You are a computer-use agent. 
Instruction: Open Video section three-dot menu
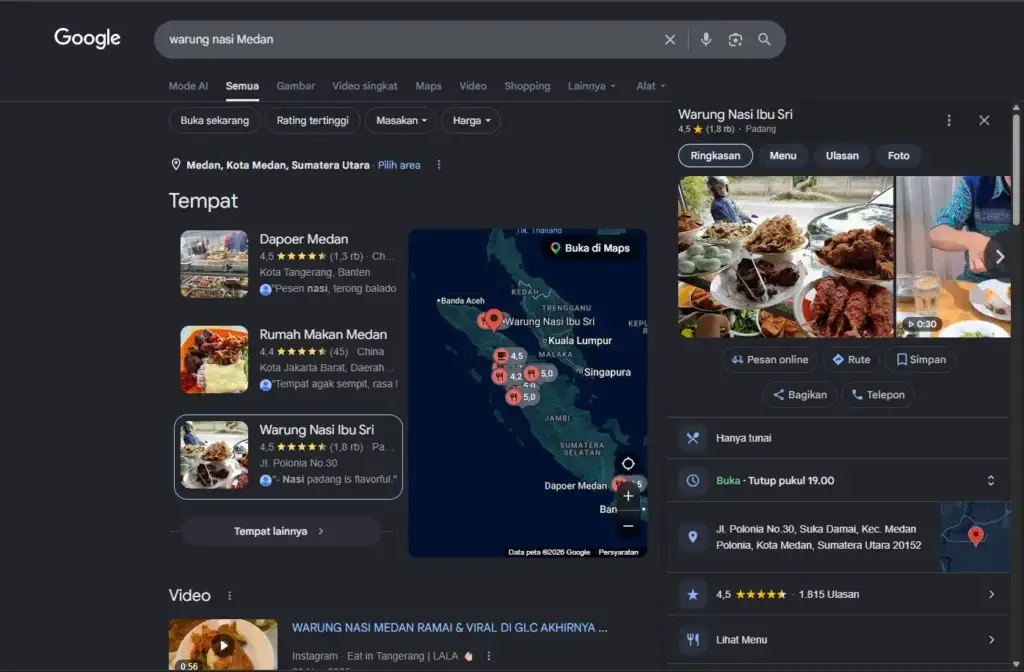pyautogui.click(x=229, y=596)
